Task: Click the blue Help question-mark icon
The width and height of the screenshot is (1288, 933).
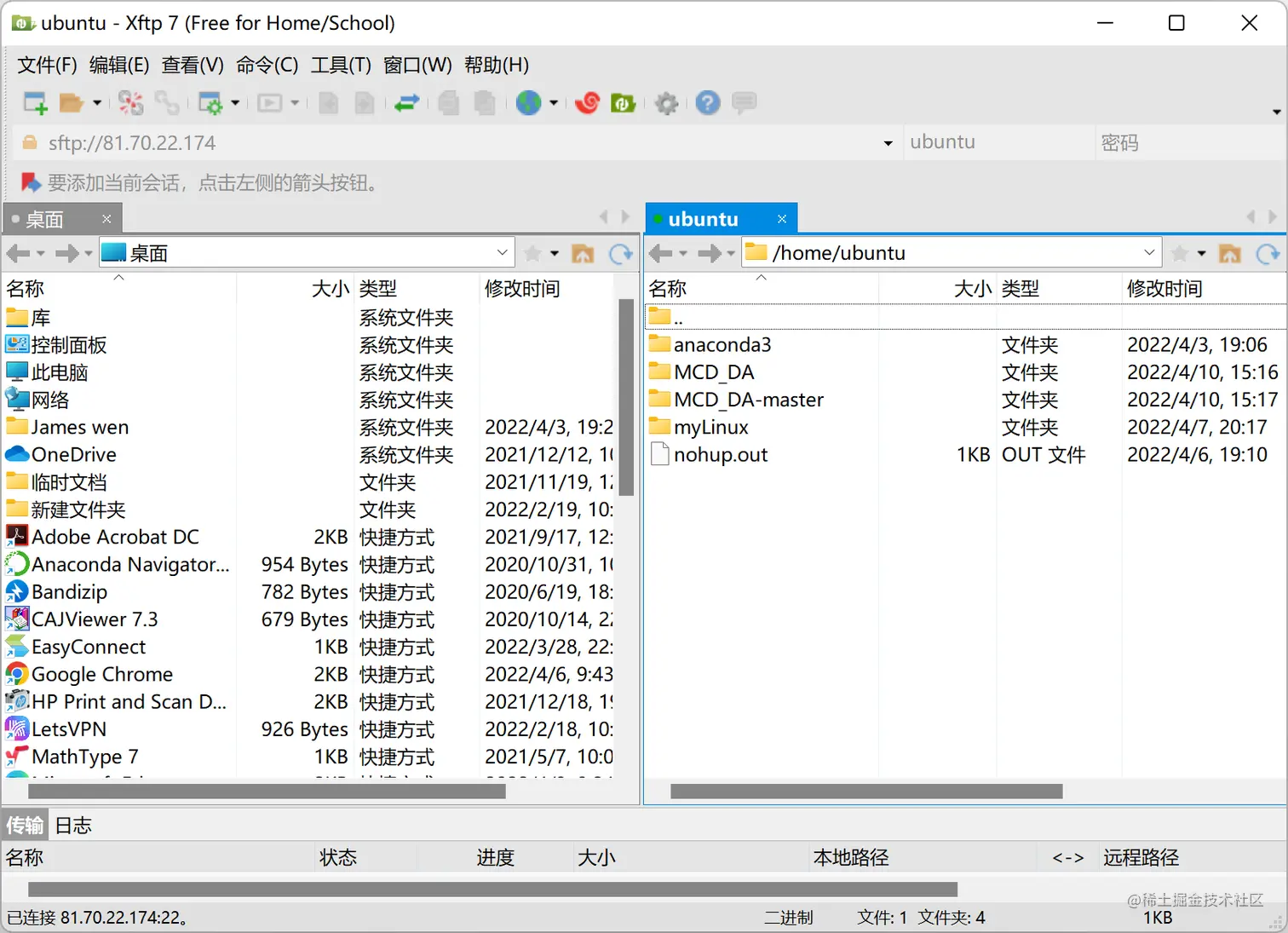Action: 708,103
